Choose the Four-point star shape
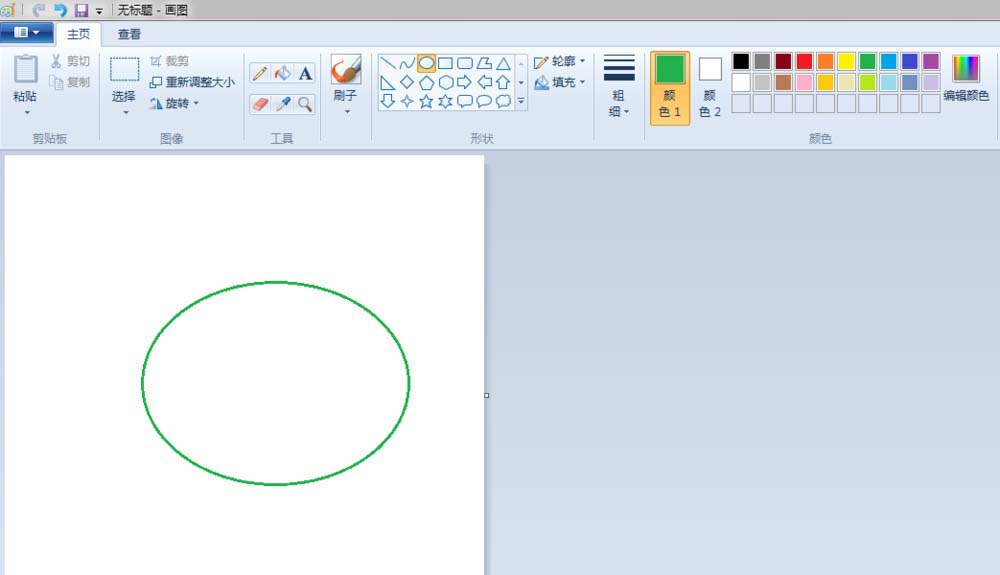This screenshot has width=1000, height=575. (x=407, y=101)
